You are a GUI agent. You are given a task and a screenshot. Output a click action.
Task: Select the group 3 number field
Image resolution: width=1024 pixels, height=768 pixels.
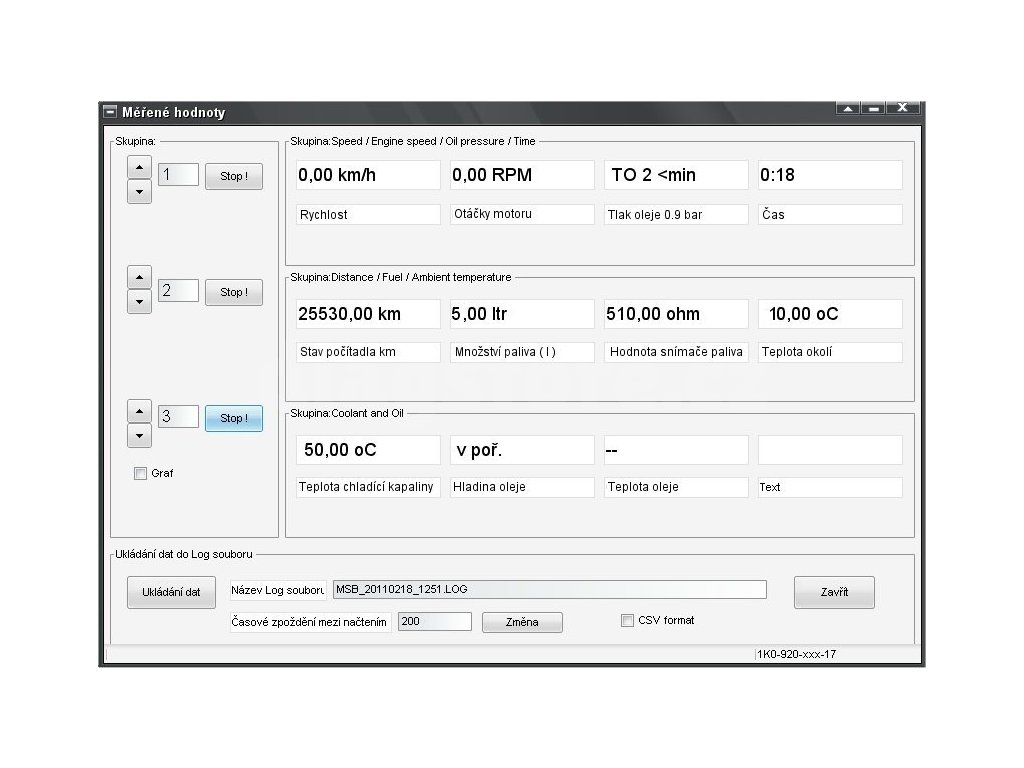point(179,416)
